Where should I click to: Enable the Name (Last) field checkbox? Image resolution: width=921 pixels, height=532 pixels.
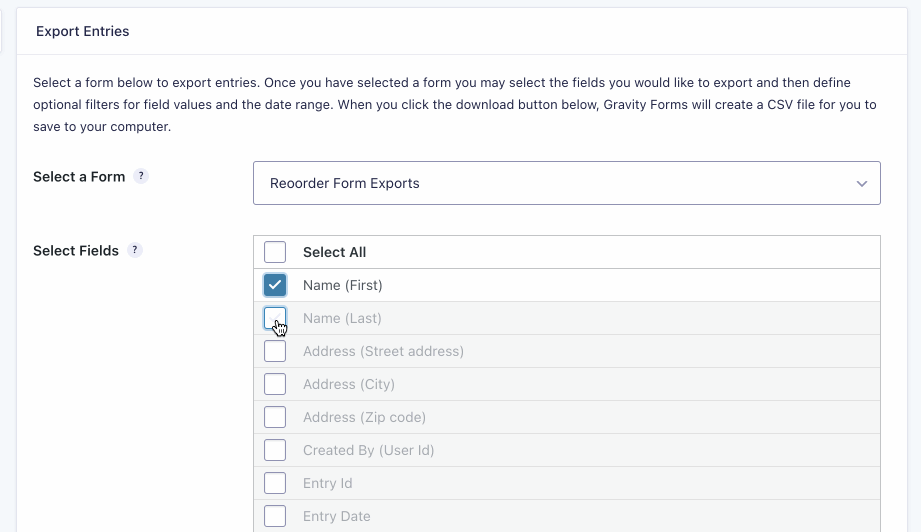tap(275, 319)
